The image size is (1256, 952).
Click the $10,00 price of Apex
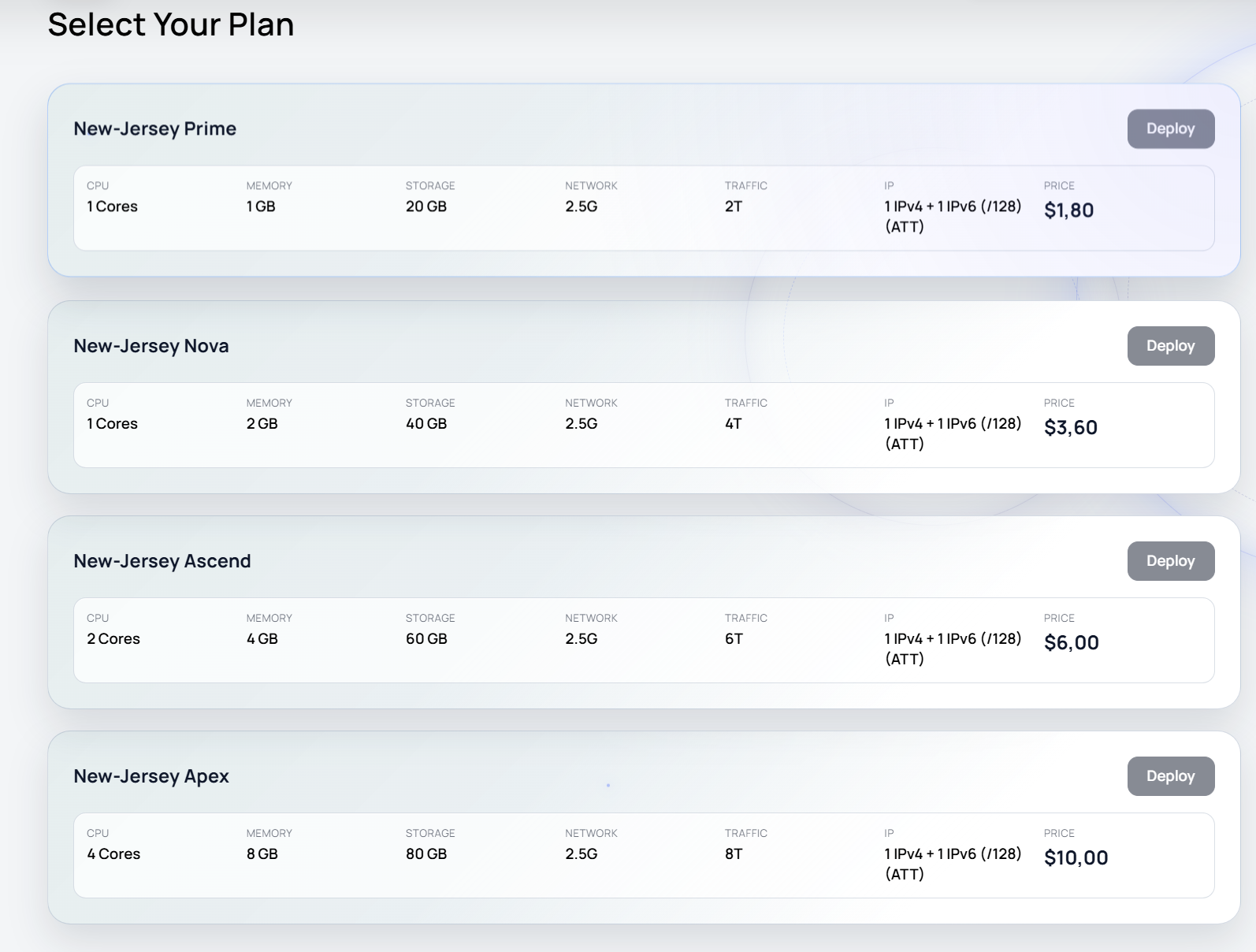(1076, 858)
